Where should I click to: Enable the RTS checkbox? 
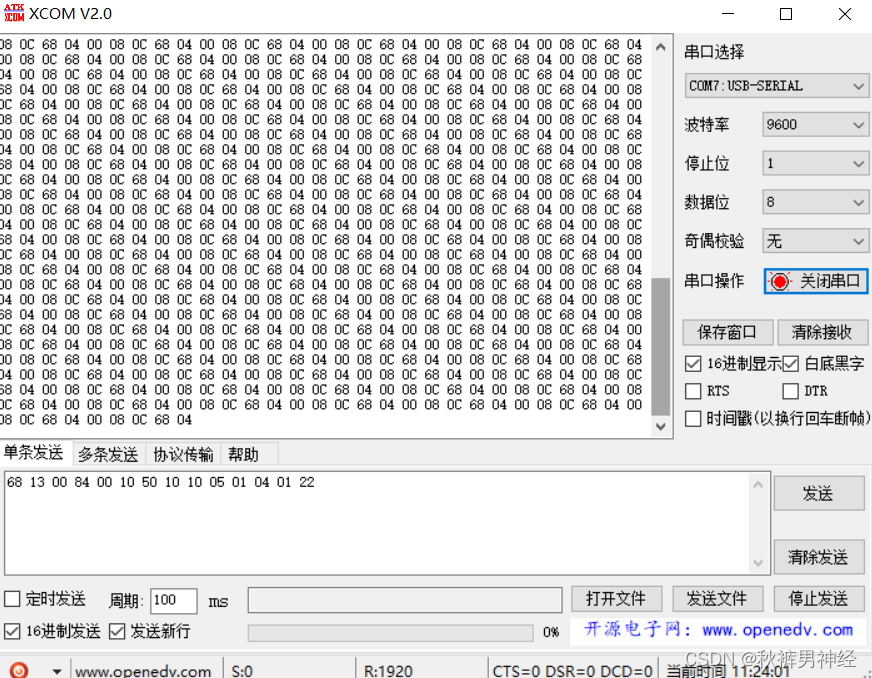pos(692,390)
